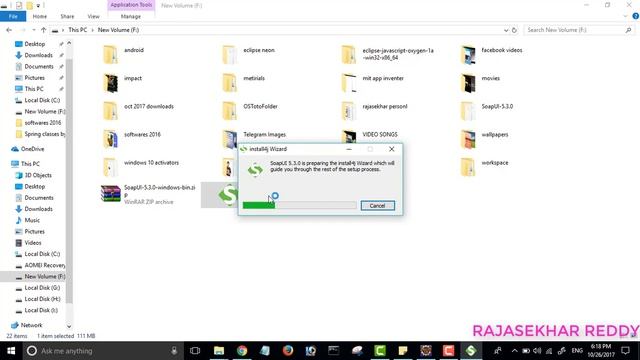Click the Help question mark icon
Image resolution: width=640 pixels, height=360 pixels.
pyautogui.click(x=636, y=16)
